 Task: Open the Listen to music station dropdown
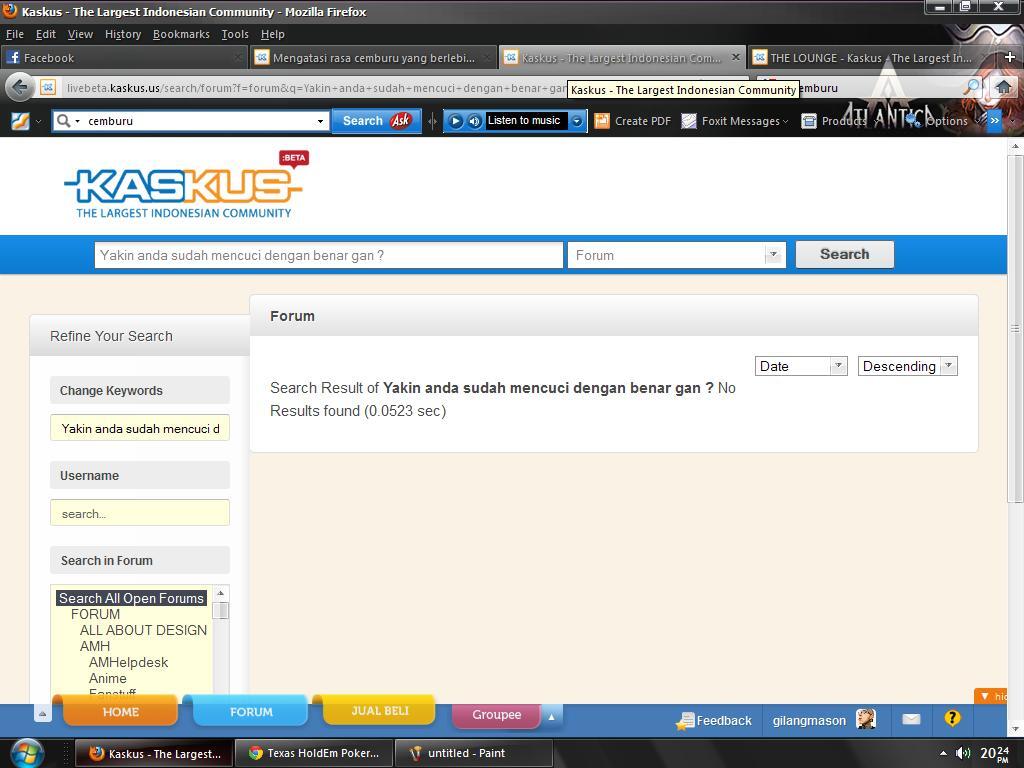click(577, 121)
